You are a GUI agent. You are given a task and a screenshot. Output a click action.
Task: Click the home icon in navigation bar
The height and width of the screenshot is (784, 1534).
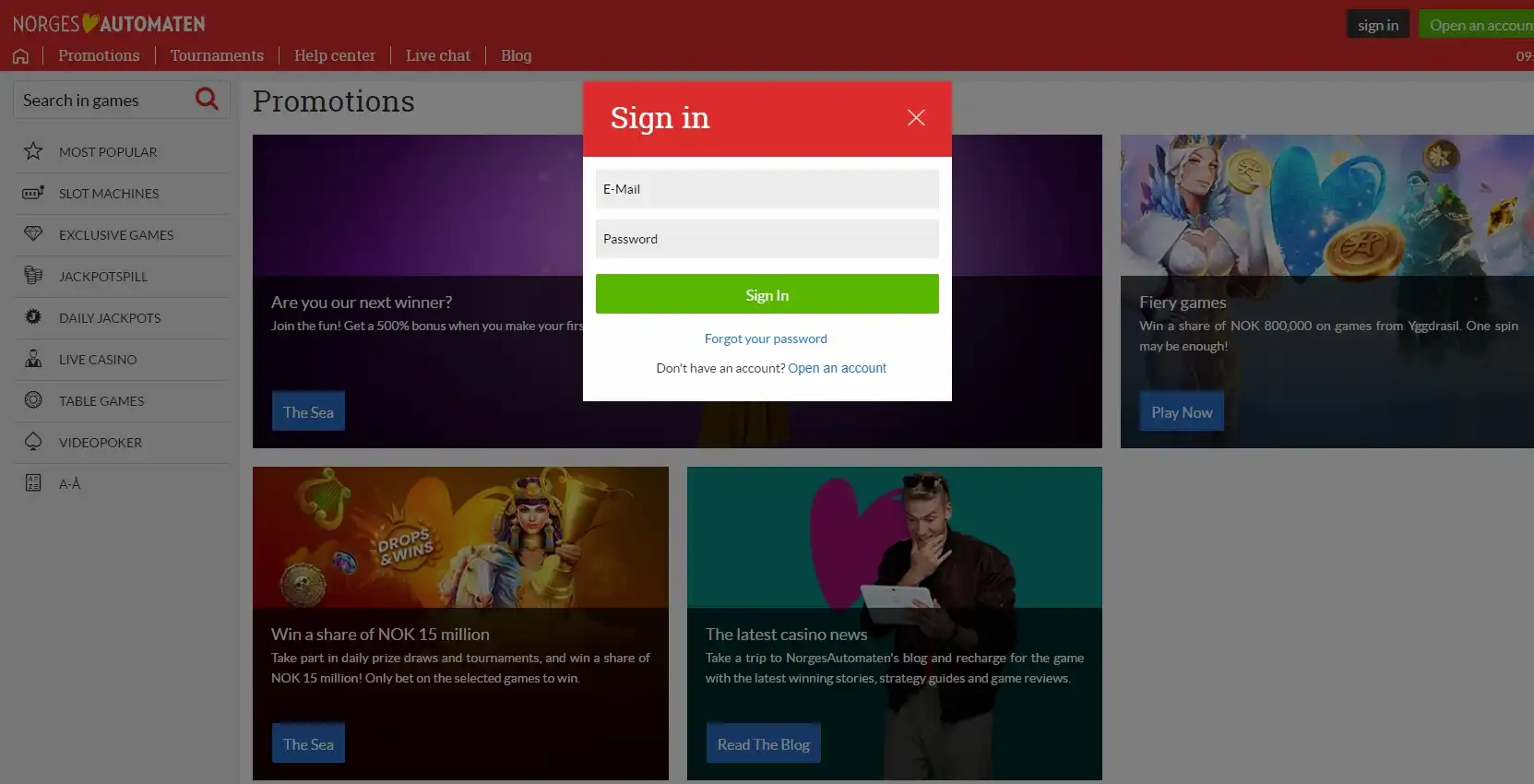tap(20, 56)
